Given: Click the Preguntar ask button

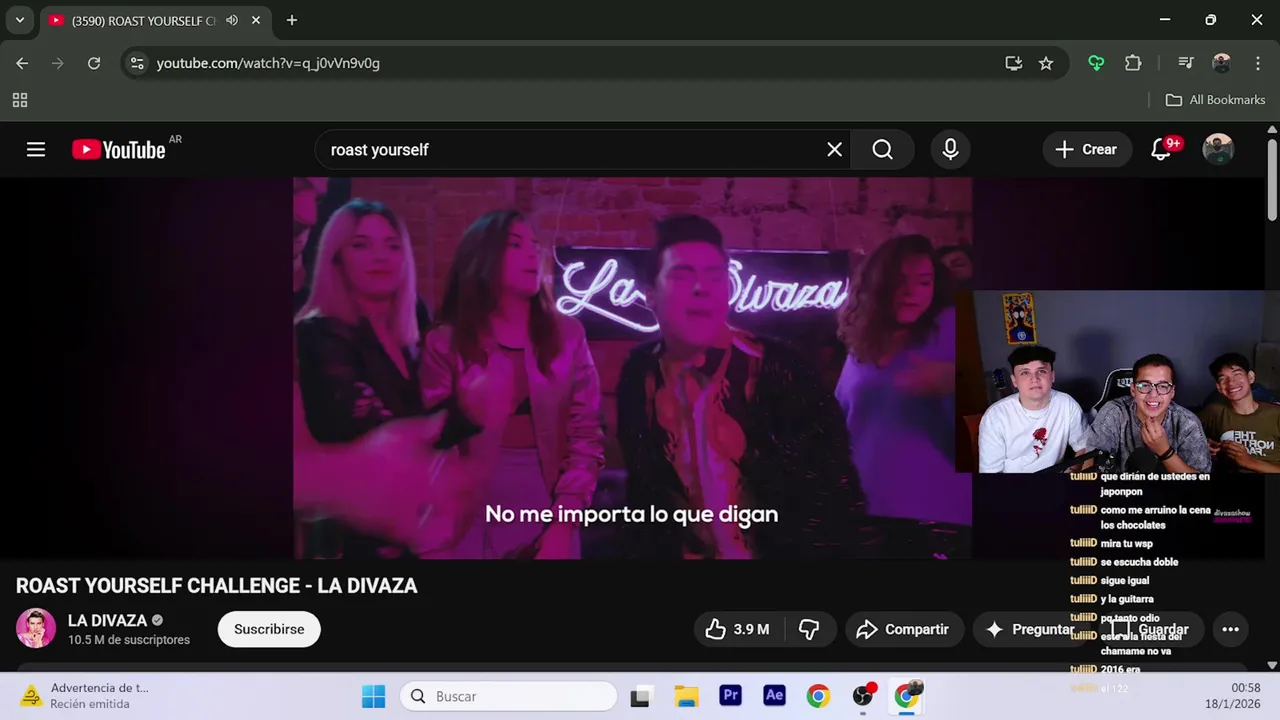Looking at the screenshot, I should pyautogui.click(x=1029, y=629).
